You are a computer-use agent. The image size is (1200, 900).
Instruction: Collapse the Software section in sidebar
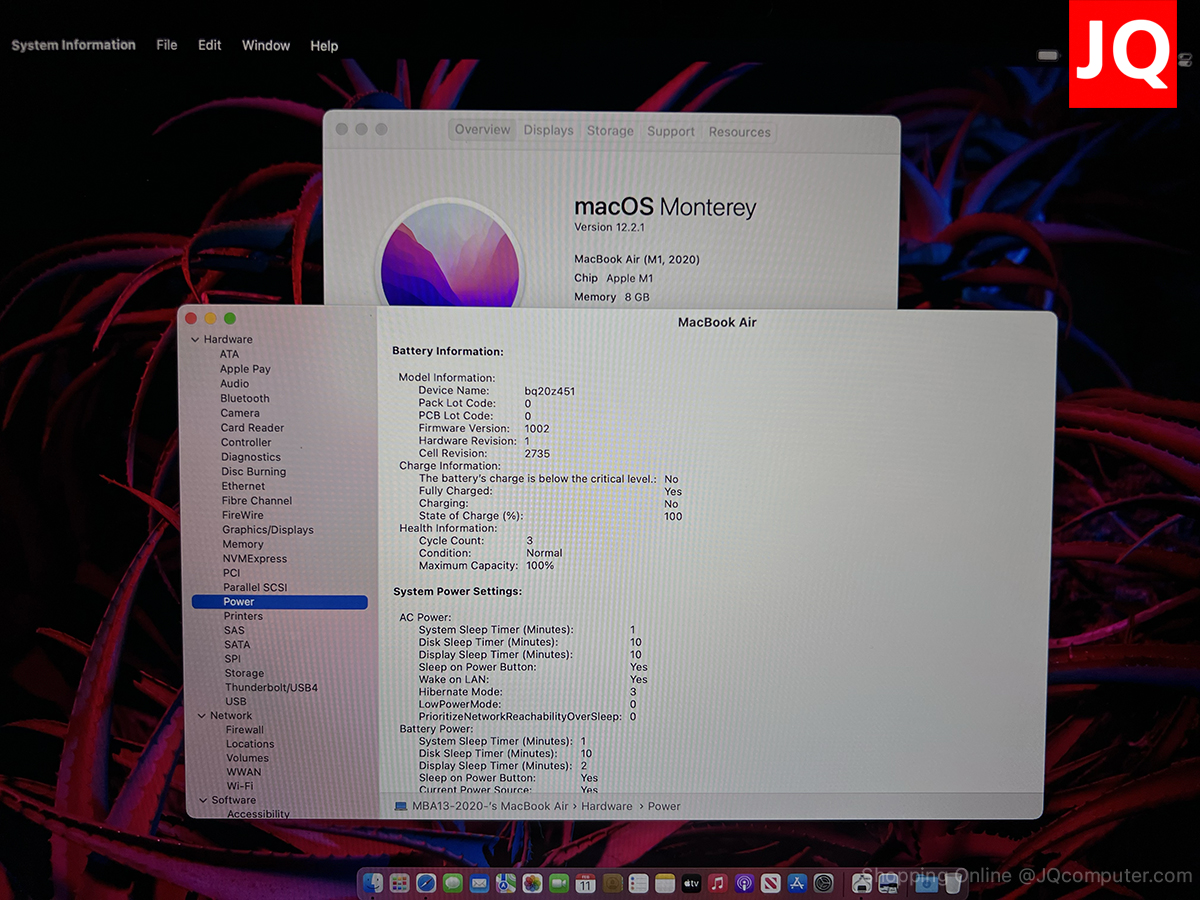[x=203, y=800]
